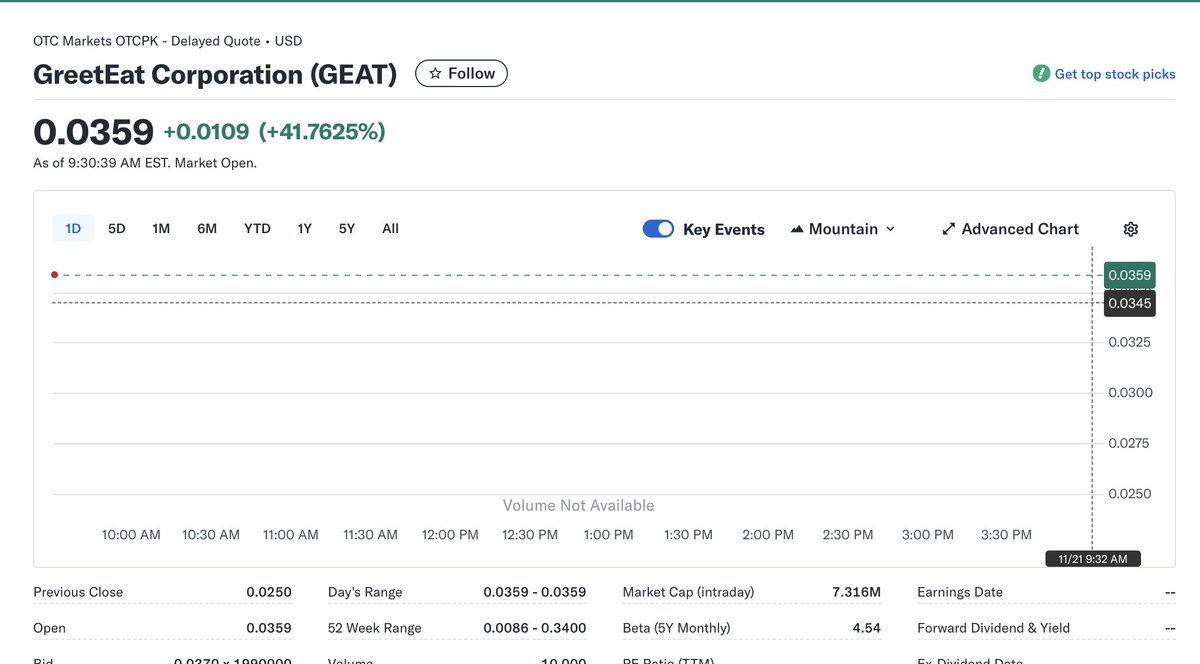Viewport: 1200px width, 664px height.
Task: Click the 3:30 PM time axis label
Action: (x=1007, y=535)
